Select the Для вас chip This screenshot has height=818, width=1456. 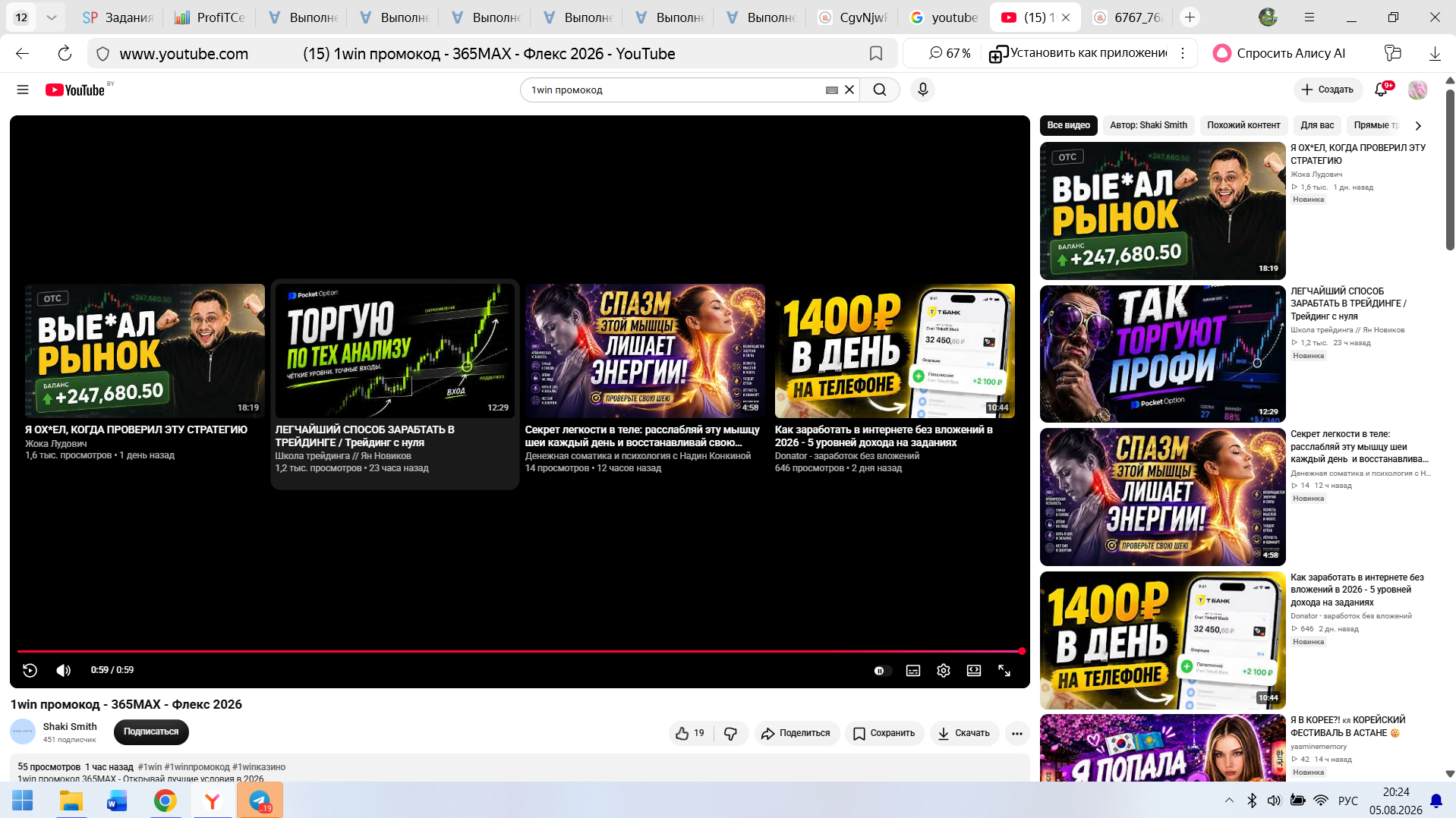1317,125
